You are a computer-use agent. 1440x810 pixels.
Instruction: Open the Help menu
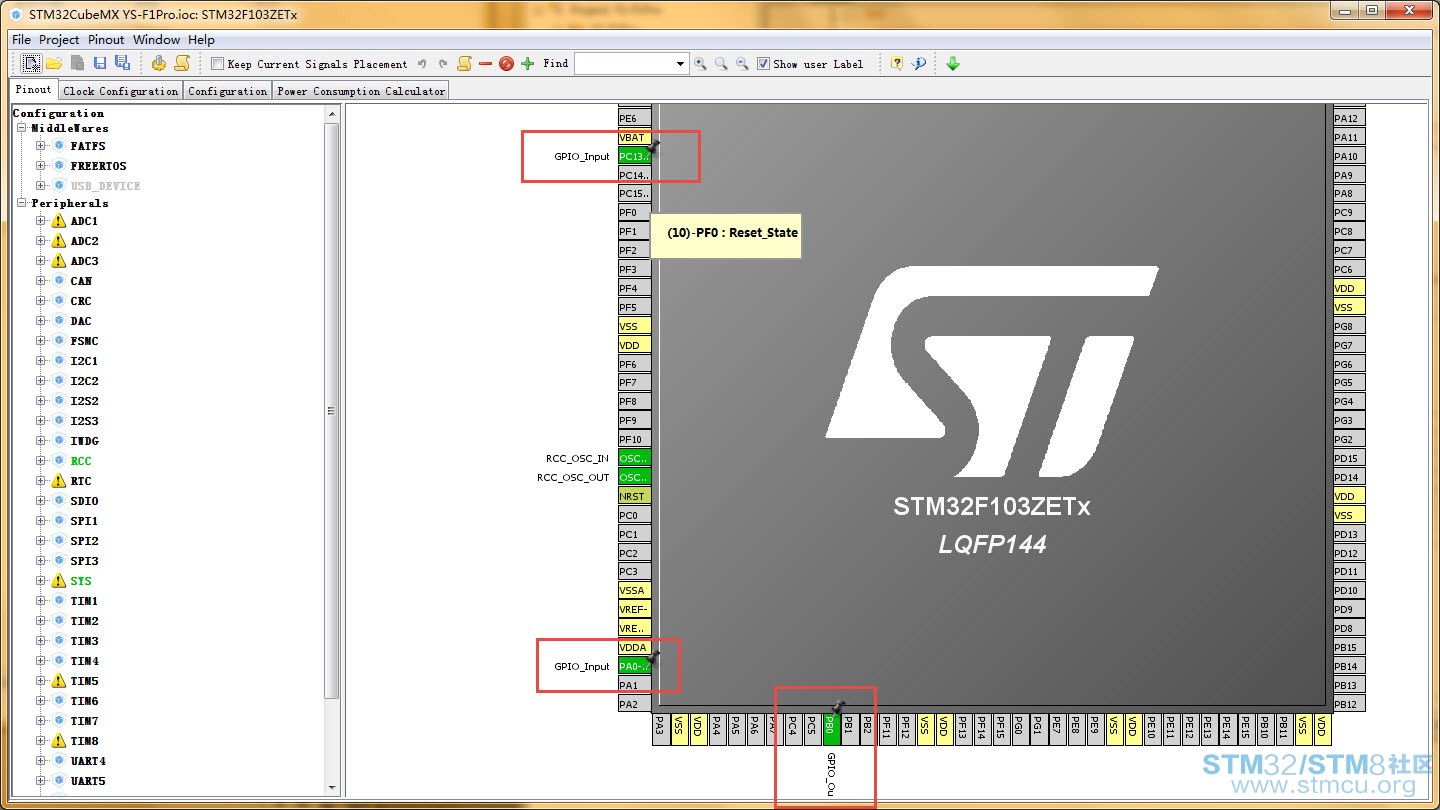click(202, 40)
